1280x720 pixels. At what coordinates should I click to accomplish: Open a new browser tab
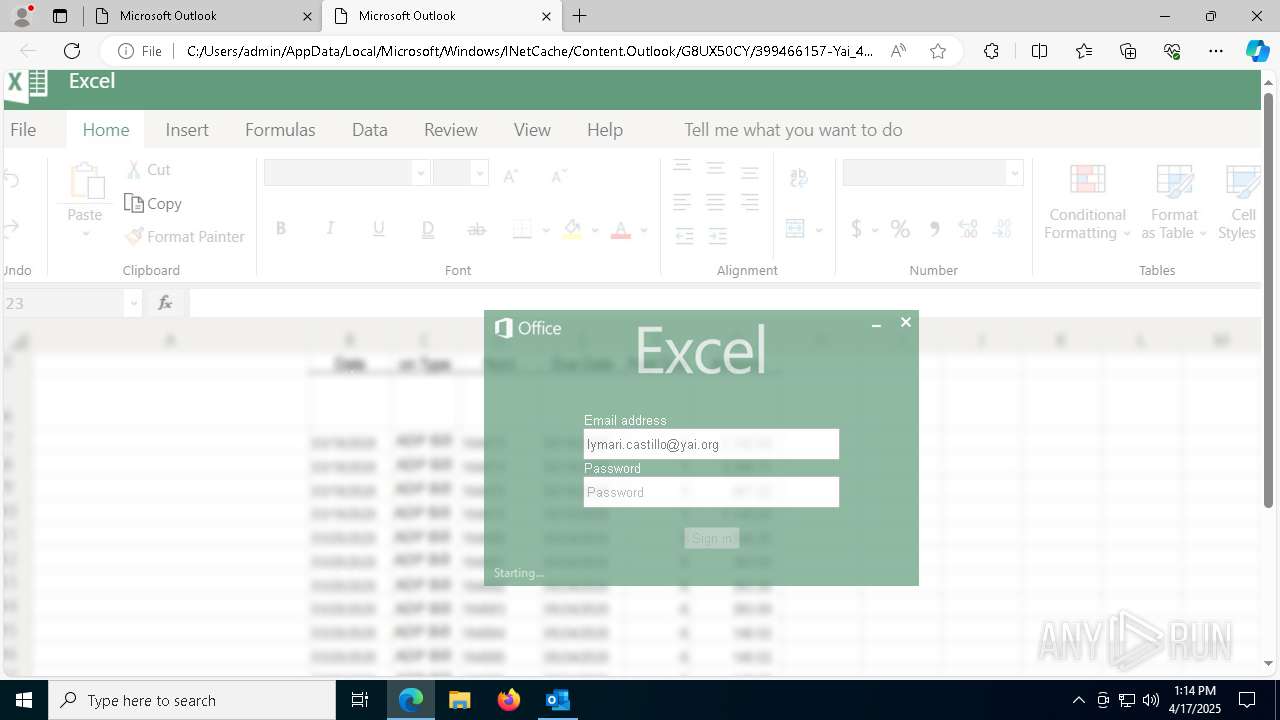pyautogui.click(x=580, y=16)
